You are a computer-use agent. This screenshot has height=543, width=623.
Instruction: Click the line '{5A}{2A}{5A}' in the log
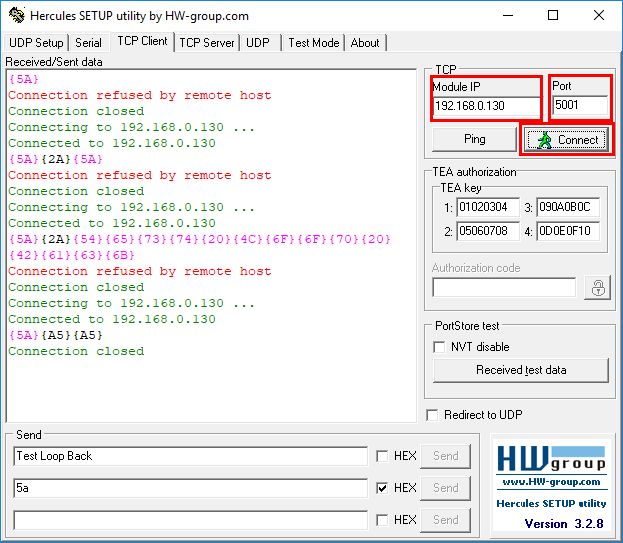click(x=56, y=159)
